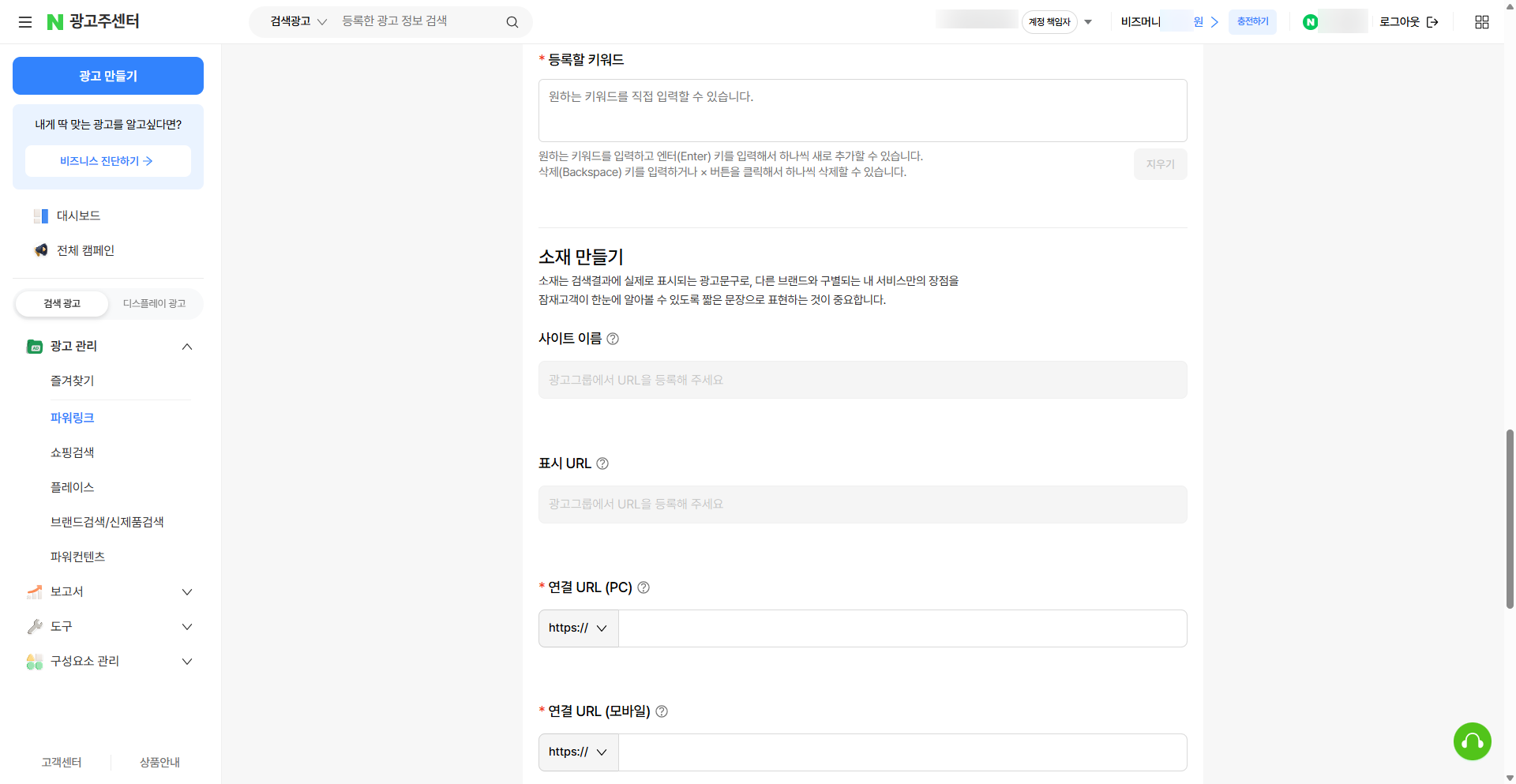
Task: Switch to the 검색 광고 tab
Action: pos(62,304)
